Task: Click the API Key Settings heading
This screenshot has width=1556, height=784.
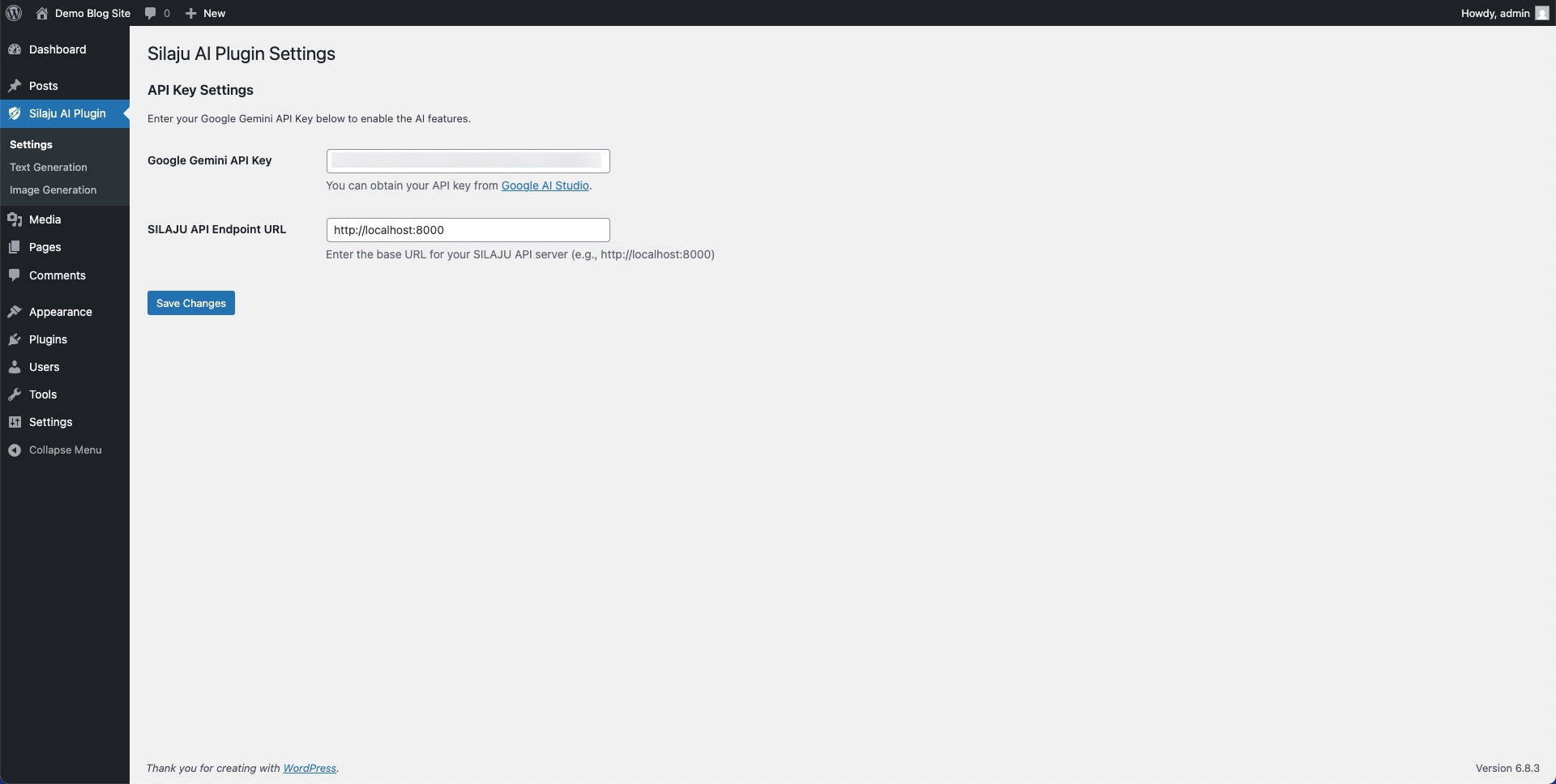Action: tap(200, 90)
